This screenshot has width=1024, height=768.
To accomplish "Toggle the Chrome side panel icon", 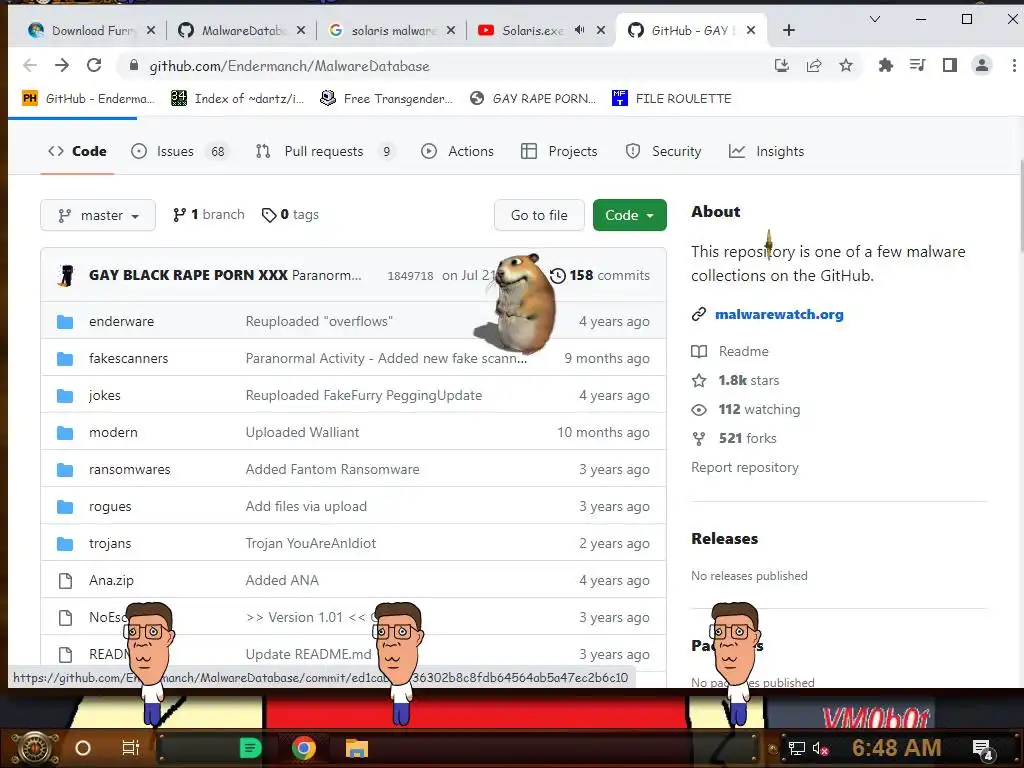I will coord(950,65).
